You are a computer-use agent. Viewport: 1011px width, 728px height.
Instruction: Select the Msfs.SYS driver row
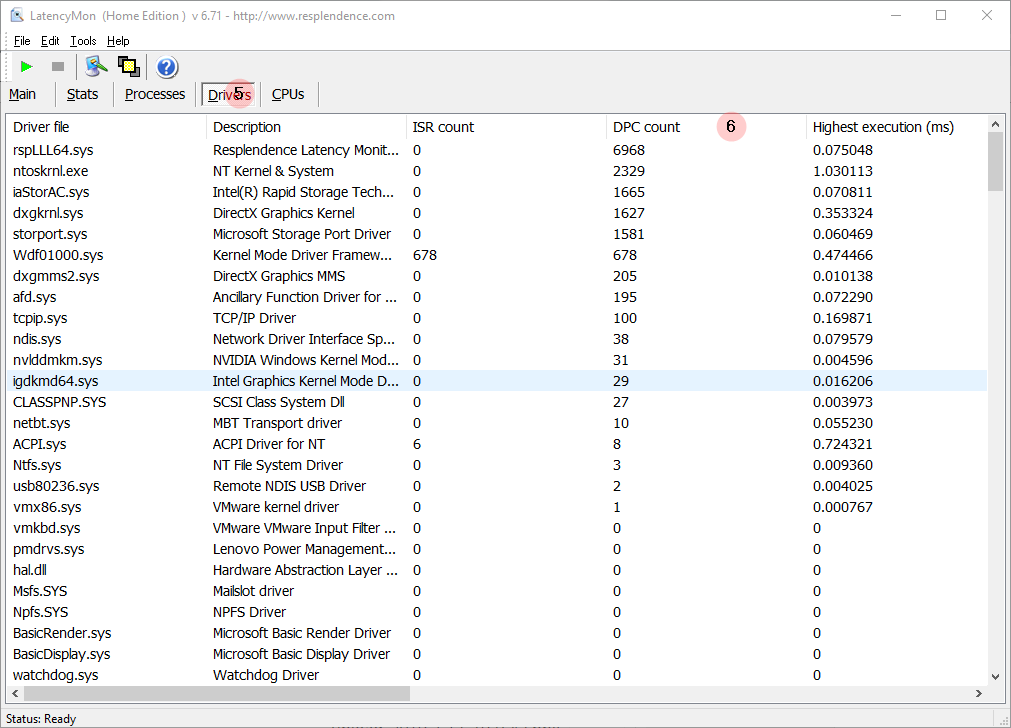496,591
